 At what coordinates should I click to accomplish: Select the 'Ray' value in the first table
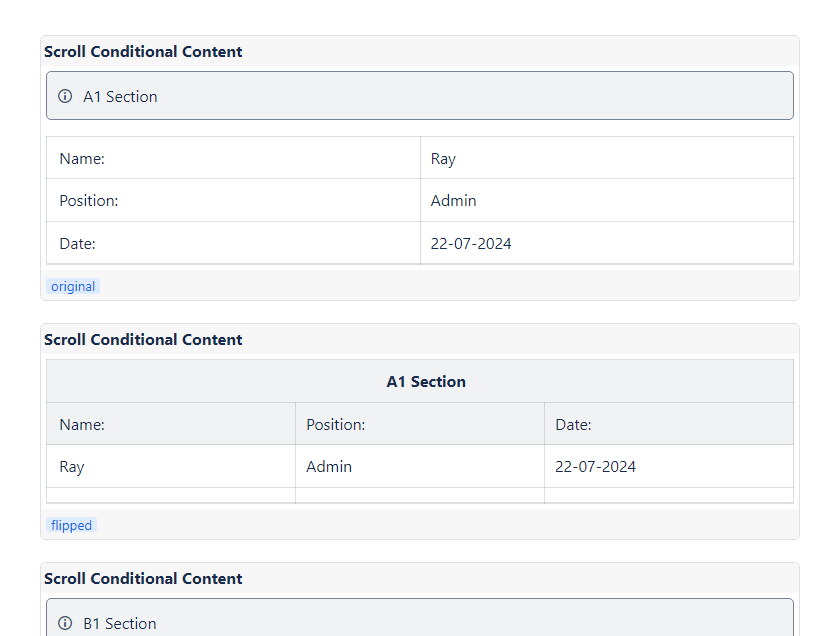pyautogui.click(x=443, y=158)
